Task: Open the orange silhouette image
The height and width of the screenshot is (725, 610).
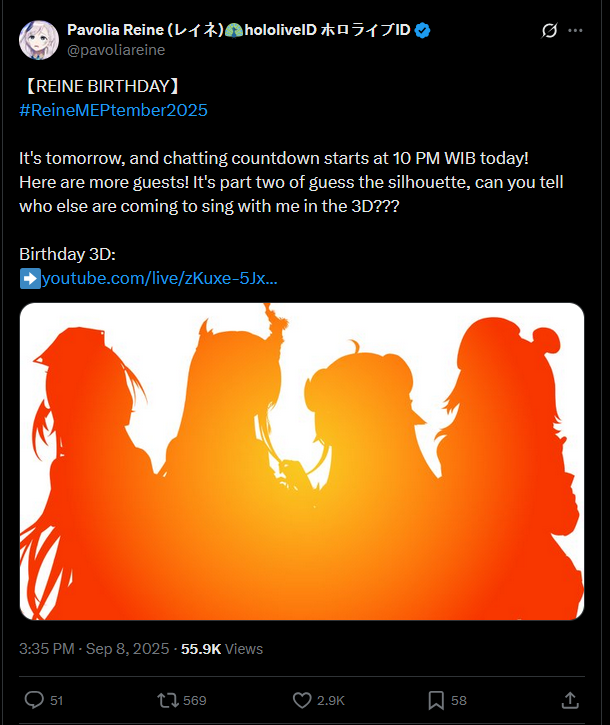Action: click(x=302, y=461)
